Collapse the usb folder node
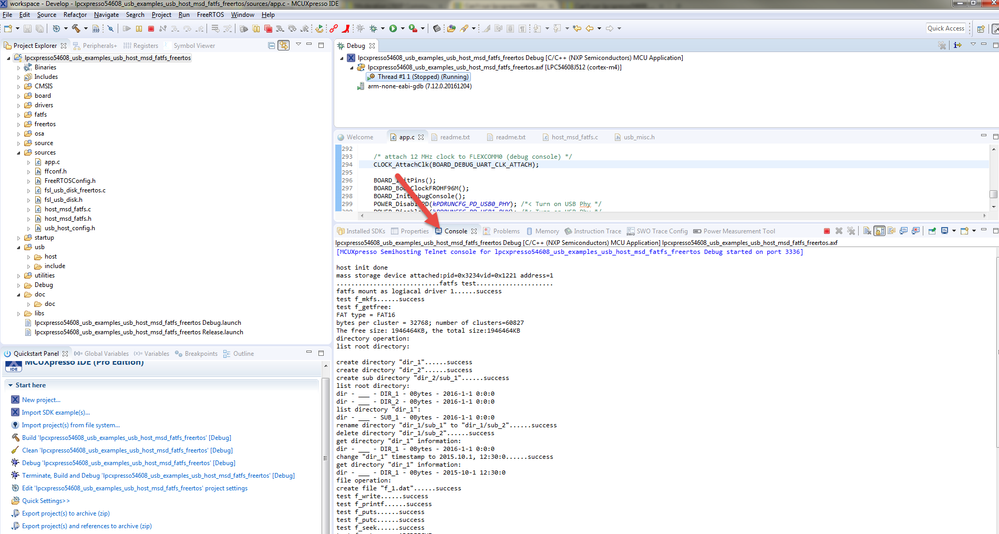 click(x=18, y=247)
